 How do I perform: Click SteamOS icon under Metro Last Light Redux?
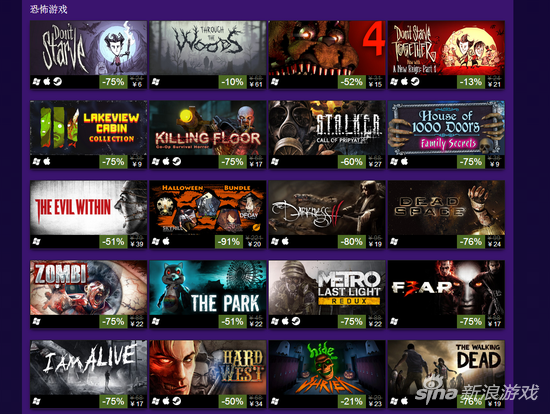tap(296, 321)
